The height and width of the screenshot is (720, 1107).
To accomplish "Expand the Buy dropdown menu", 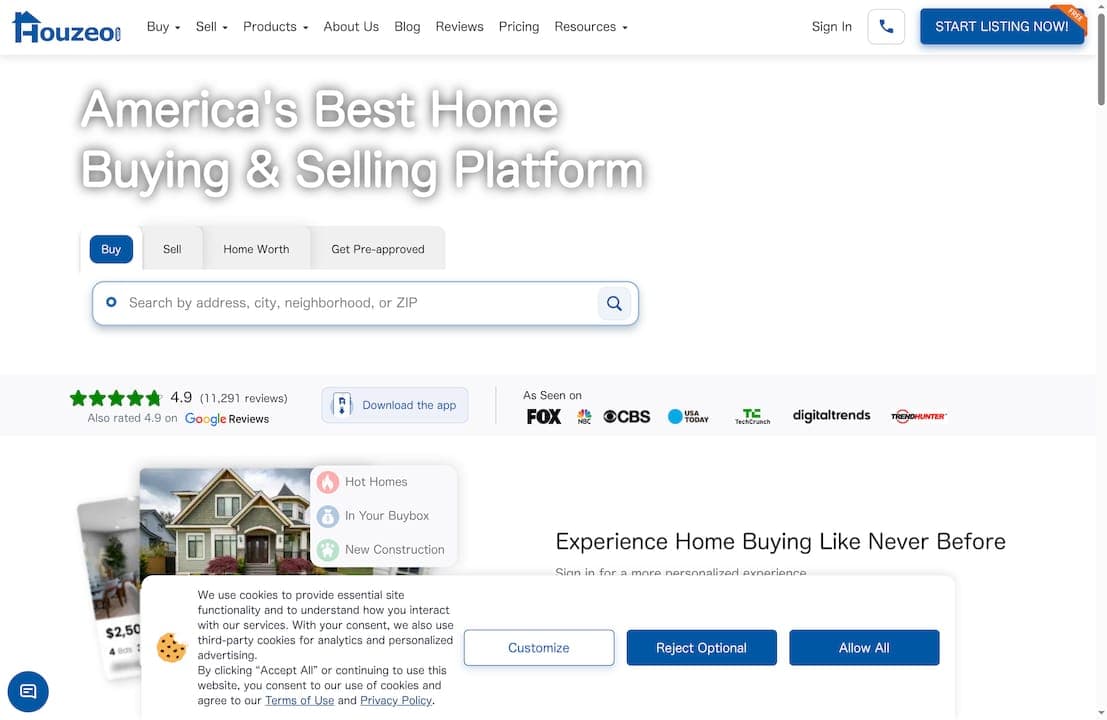I will 163,27.
